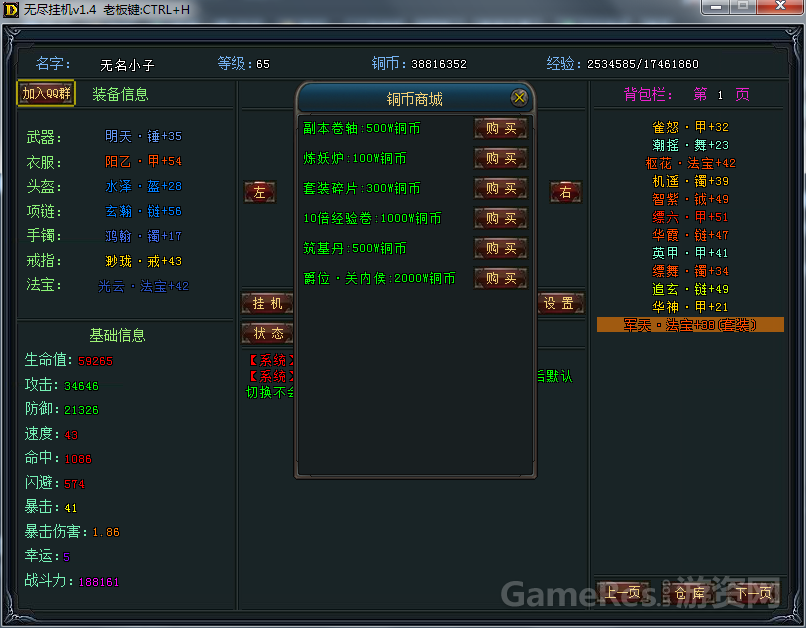Purchase the 10倍经验卷 item

(500, 218)
